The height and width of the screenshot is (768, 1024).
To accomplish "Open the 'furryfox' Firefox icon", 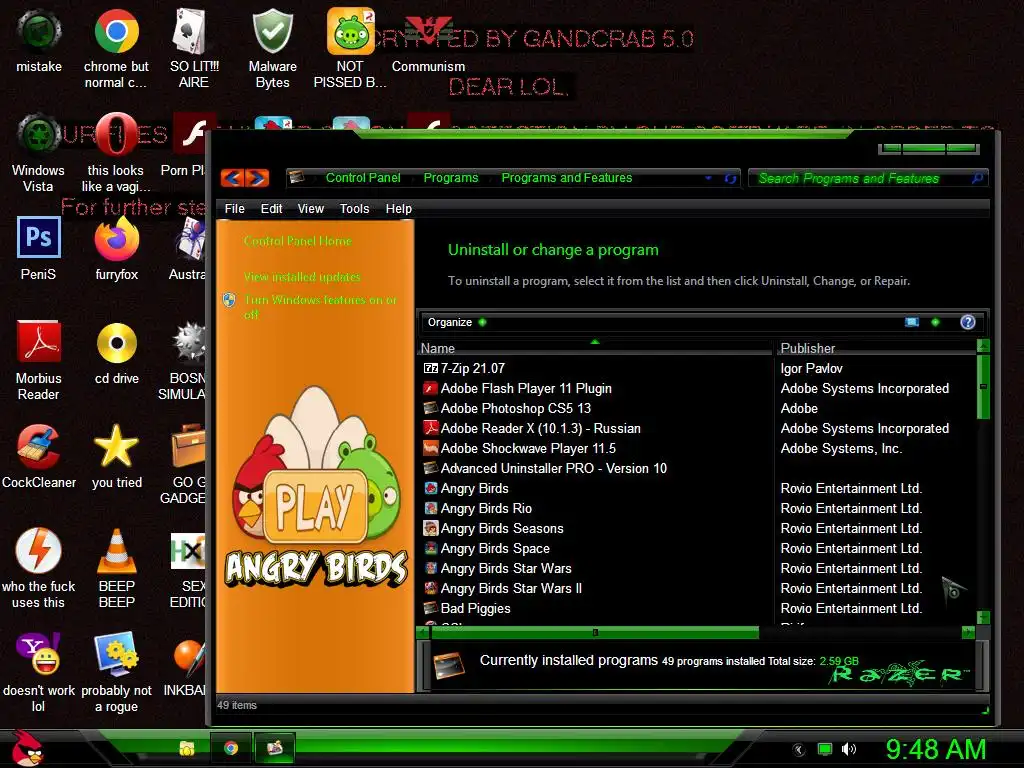I will tap(116, 249).
